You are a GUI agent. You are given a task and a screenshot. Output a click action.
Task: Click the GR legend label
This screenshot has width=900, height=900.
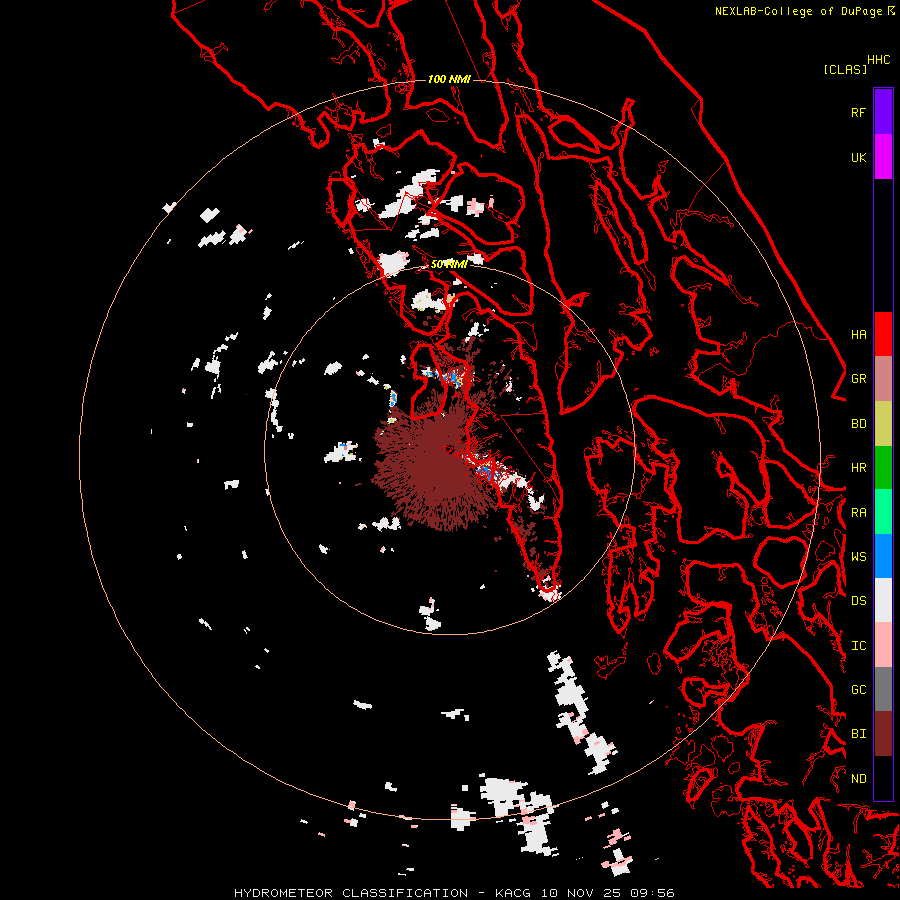(x=858, y=379)
